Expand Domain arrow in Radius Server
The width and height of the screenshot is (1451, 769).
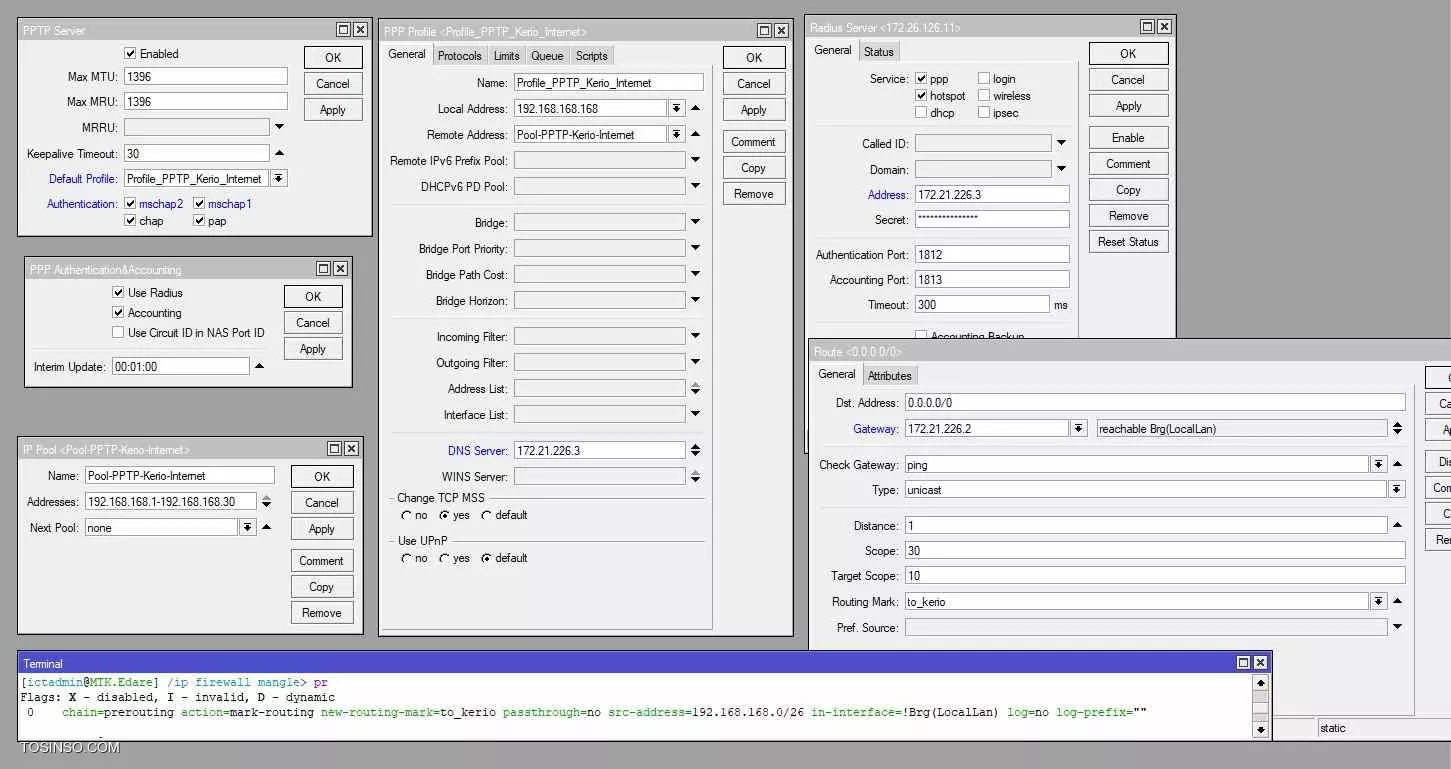pos(1062,169)
